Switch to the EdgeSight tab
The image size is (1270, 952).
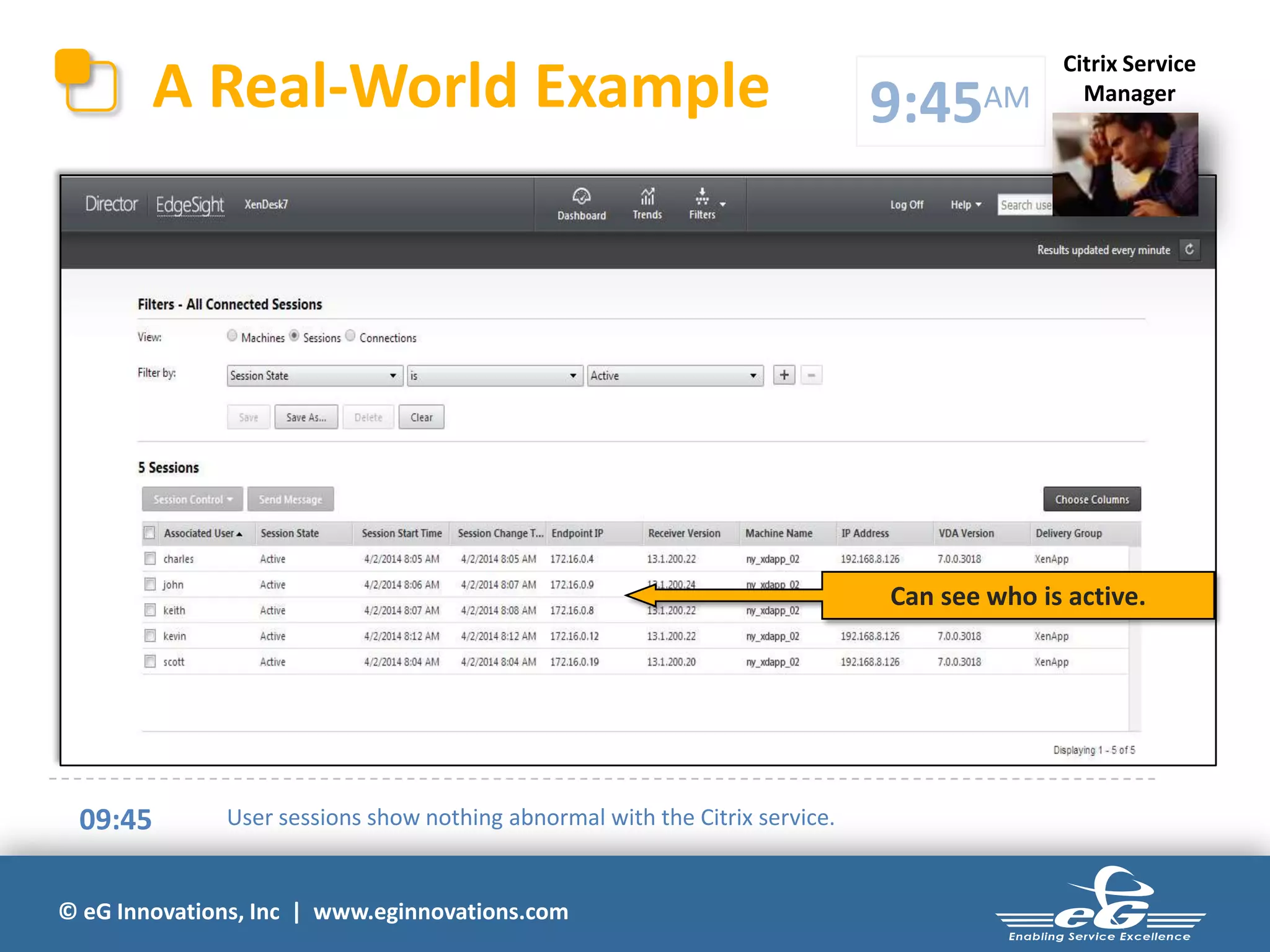click(x=190, y=205)
